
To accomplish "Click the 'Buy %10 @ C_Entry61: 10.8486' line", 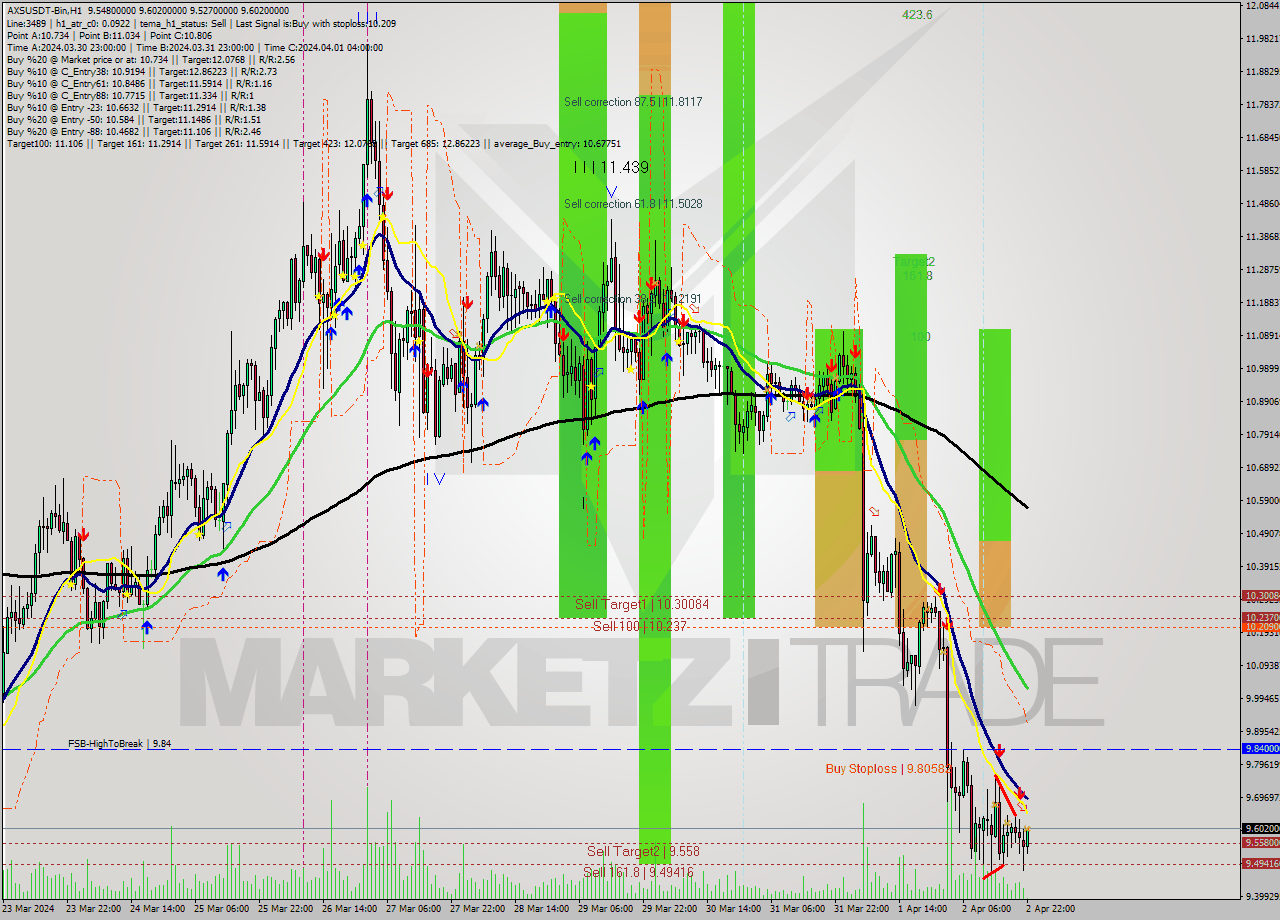I will click(140, 83).
